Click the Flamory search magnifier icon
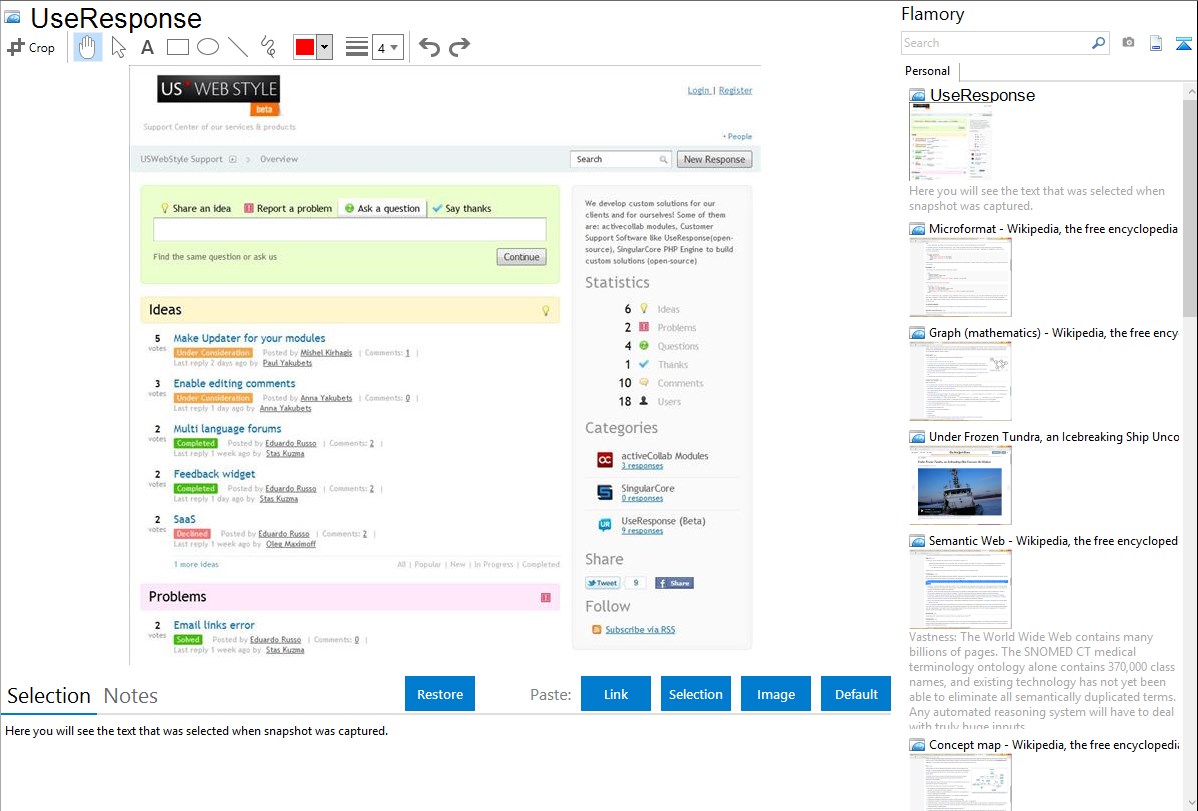This screenshot has width=1198, height=811. (x=1098, y=43)
